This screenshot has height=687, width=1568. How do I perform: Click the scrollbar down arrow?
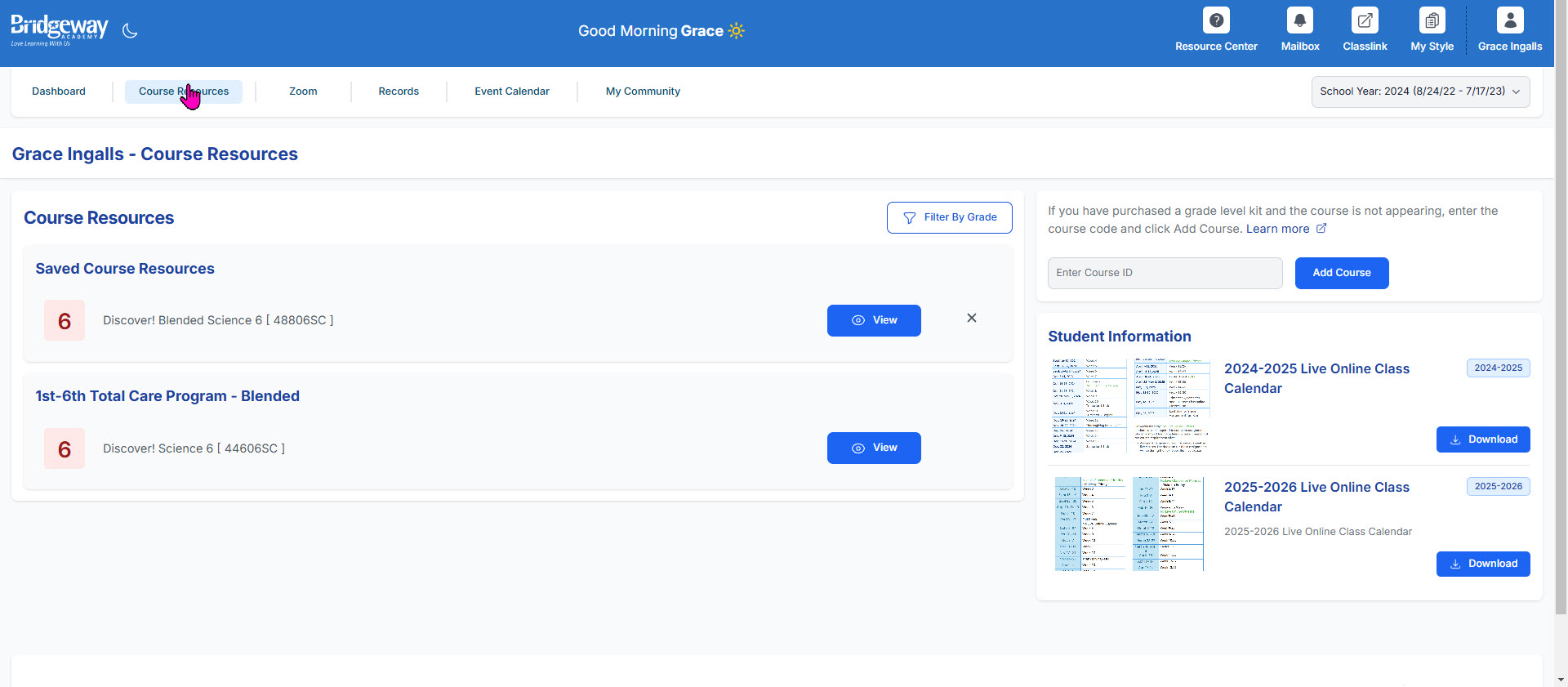(1561, 680)
